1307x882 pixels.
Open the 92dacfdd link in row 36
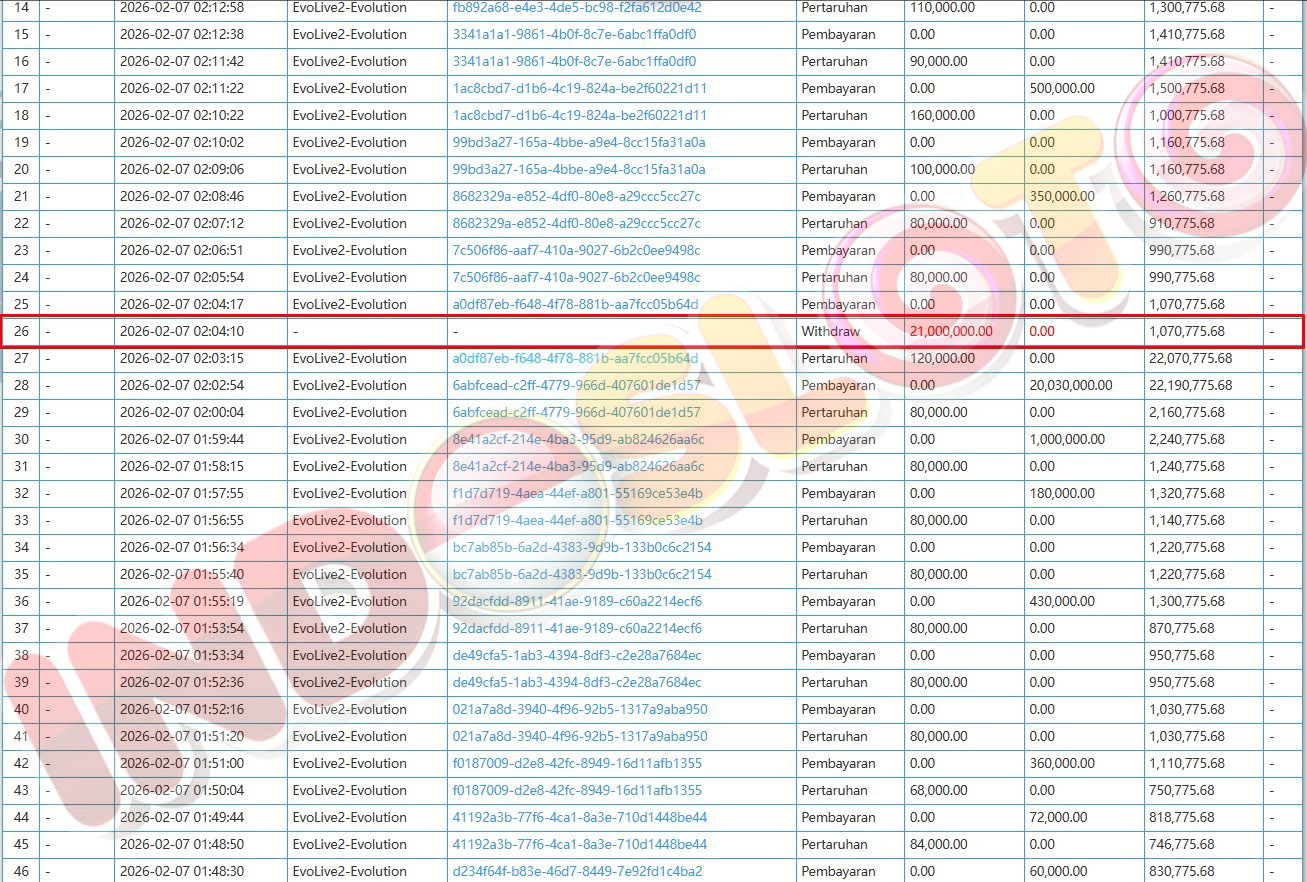point(577,601)
